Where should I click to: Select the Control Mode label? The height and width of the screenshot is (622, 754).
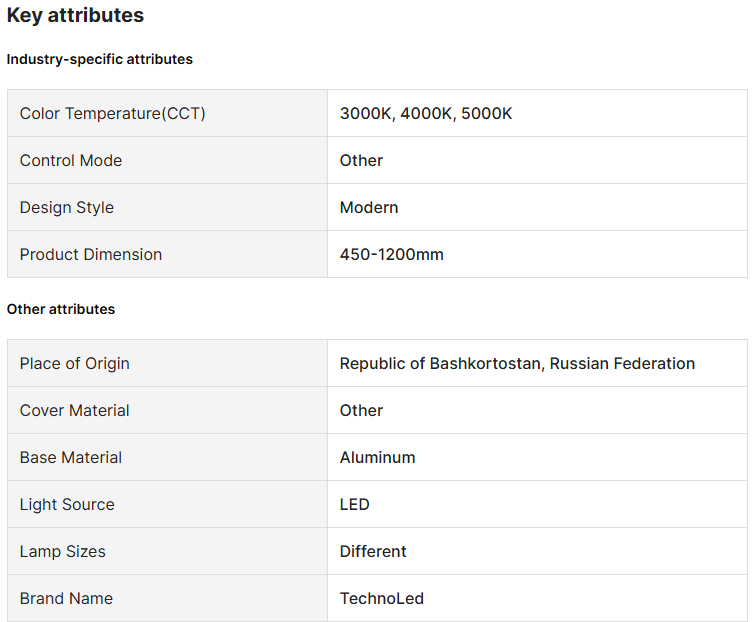71,160
